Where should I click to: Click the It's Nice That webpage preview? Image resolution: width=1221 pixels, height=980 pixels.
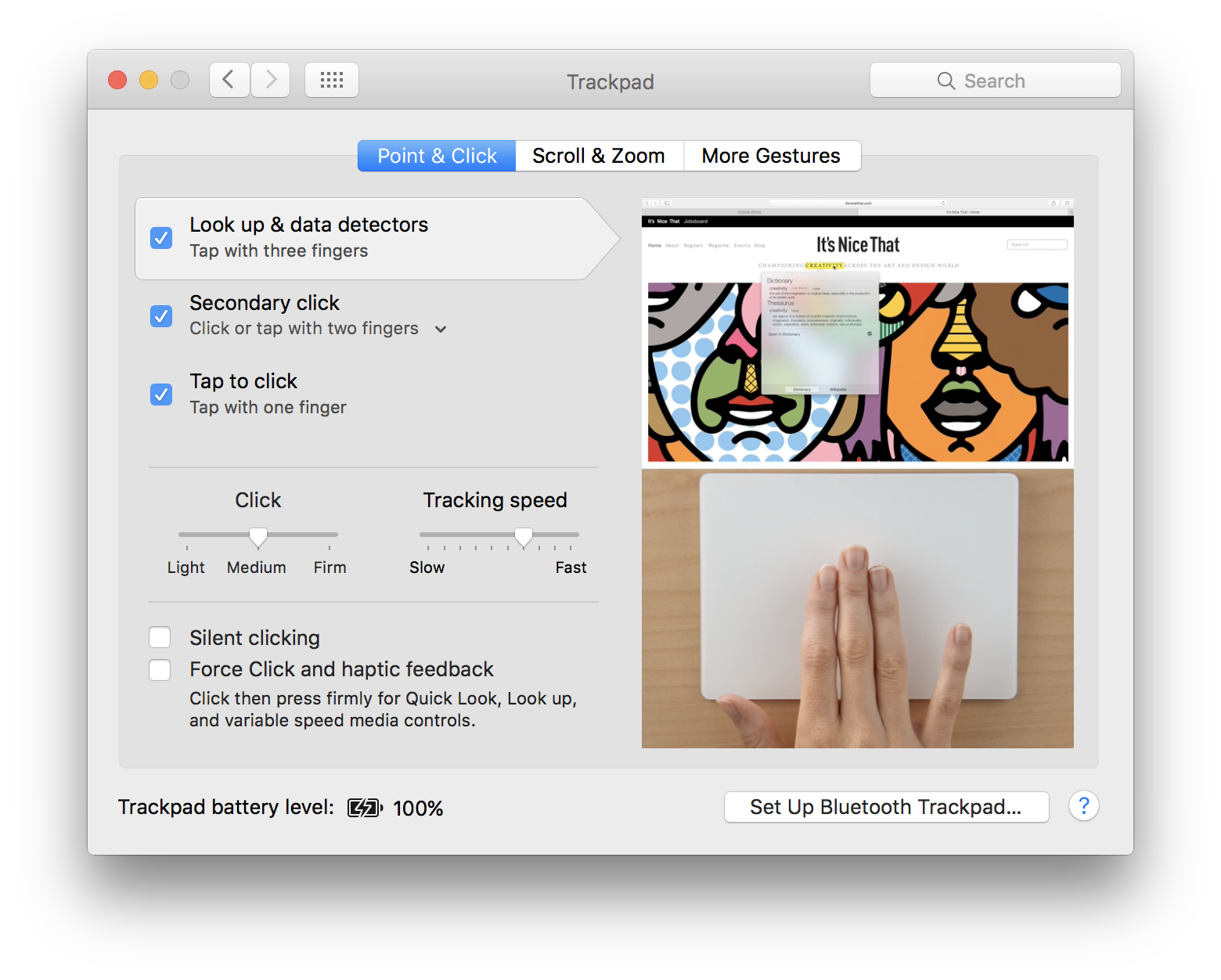tap(858, 333)
